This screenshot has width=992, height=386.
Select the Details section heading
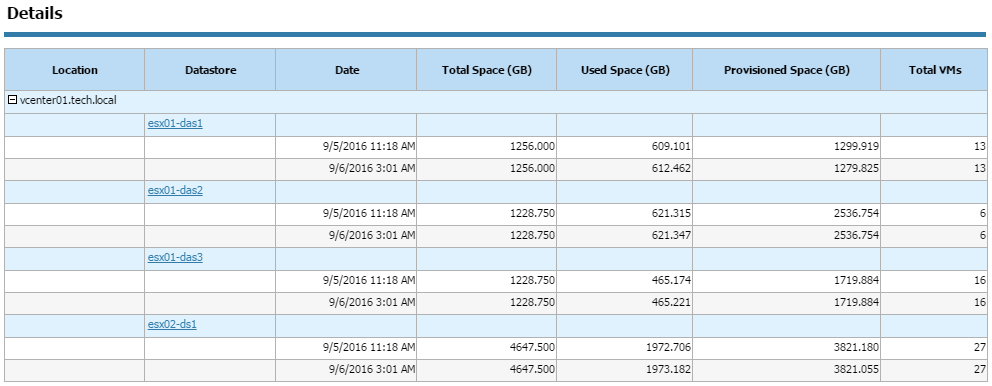(35, 13)
